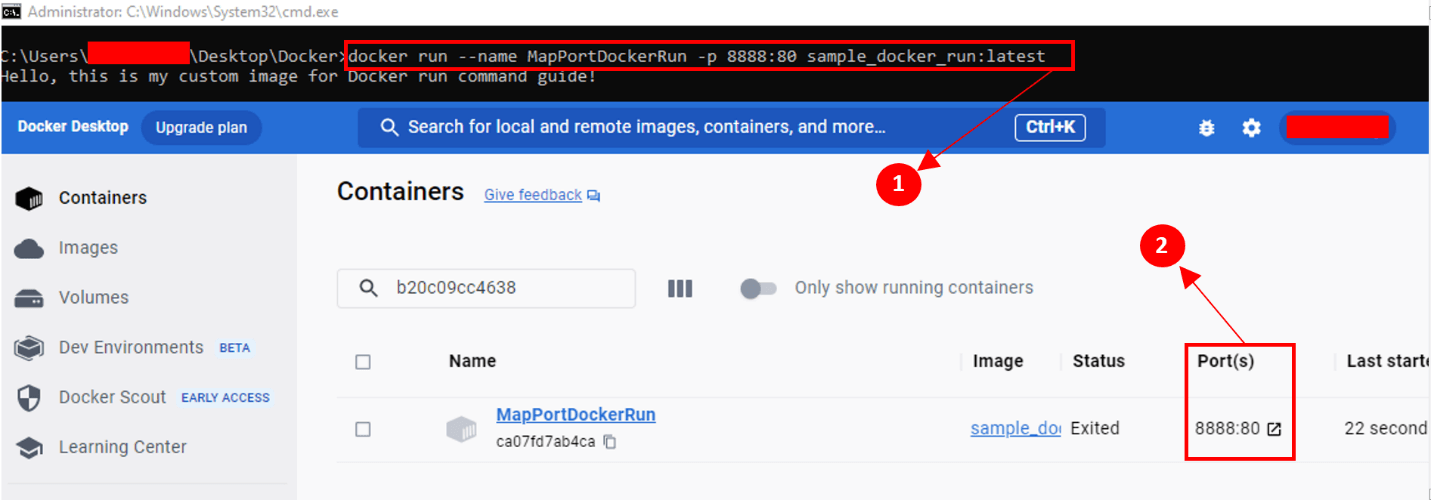Open the MapPortDockerRun container link

point(576,414)
